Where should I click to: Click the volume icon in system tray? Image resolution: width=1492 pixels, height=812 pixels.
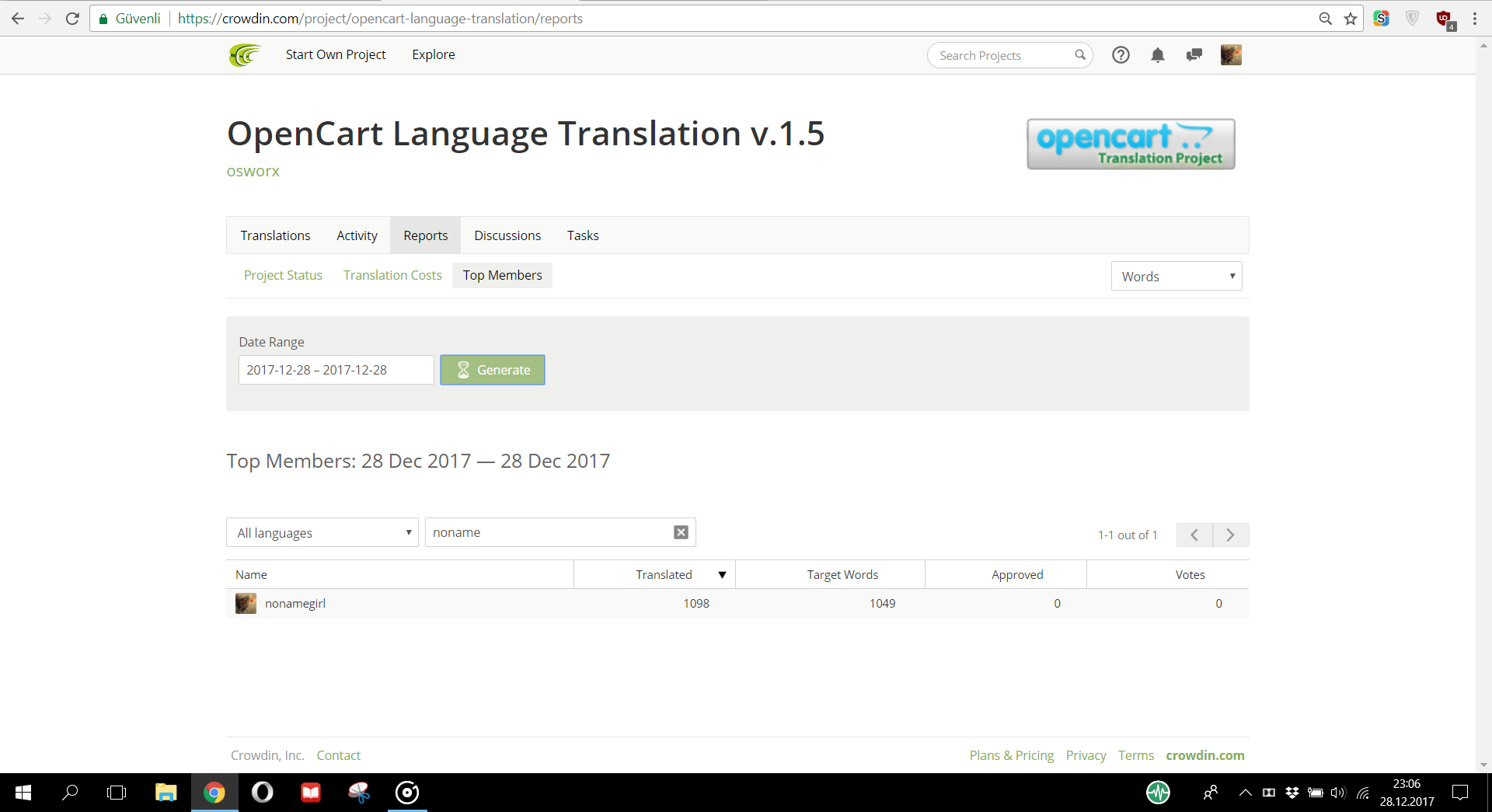(1337, 793)
